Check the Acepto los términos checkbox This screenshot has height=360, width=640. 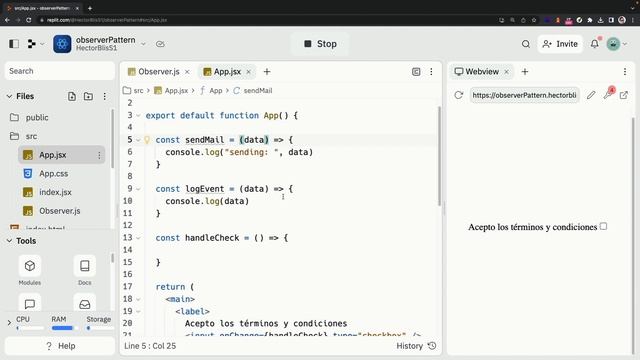(x=603, y=226)
